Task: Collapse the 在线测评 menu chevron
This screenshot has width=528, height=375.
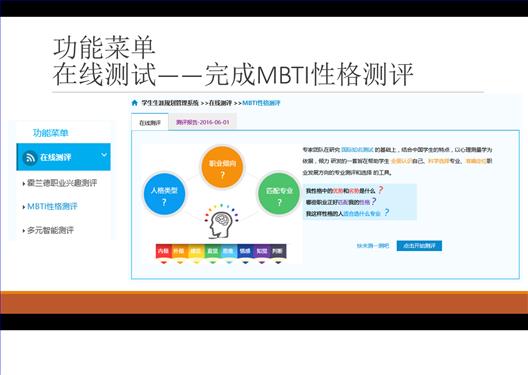Action: click(104, 155)
